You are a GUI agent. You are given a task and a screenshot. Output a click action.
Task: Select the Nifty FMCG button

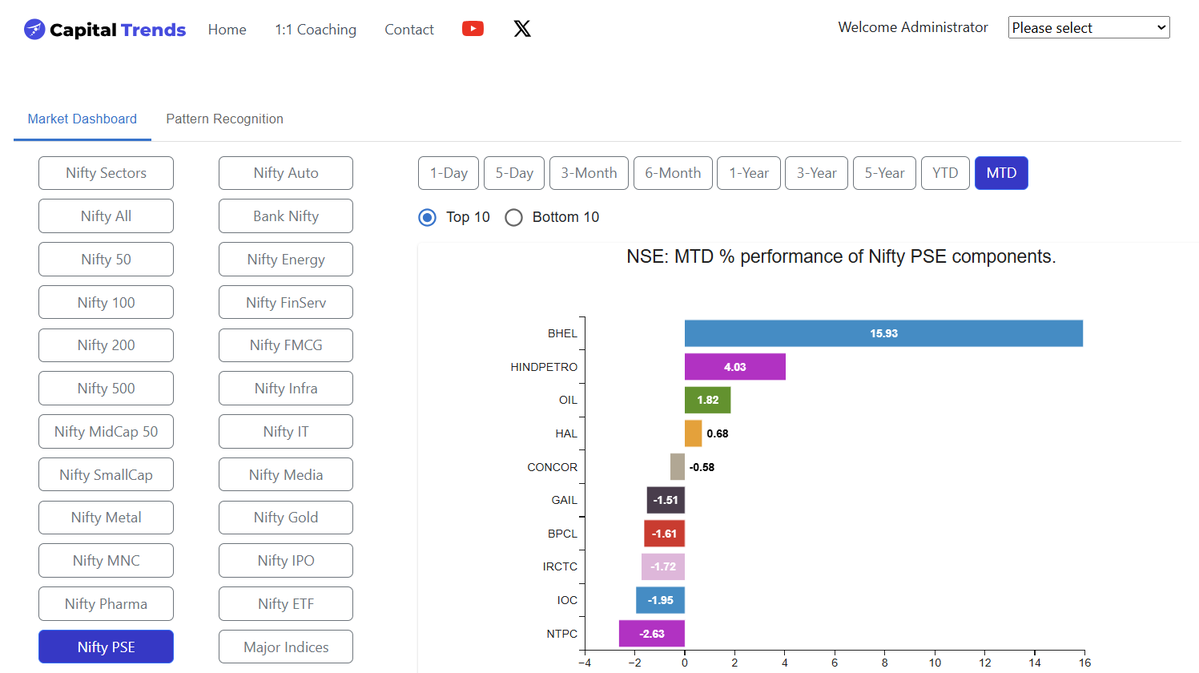(286, 345)
